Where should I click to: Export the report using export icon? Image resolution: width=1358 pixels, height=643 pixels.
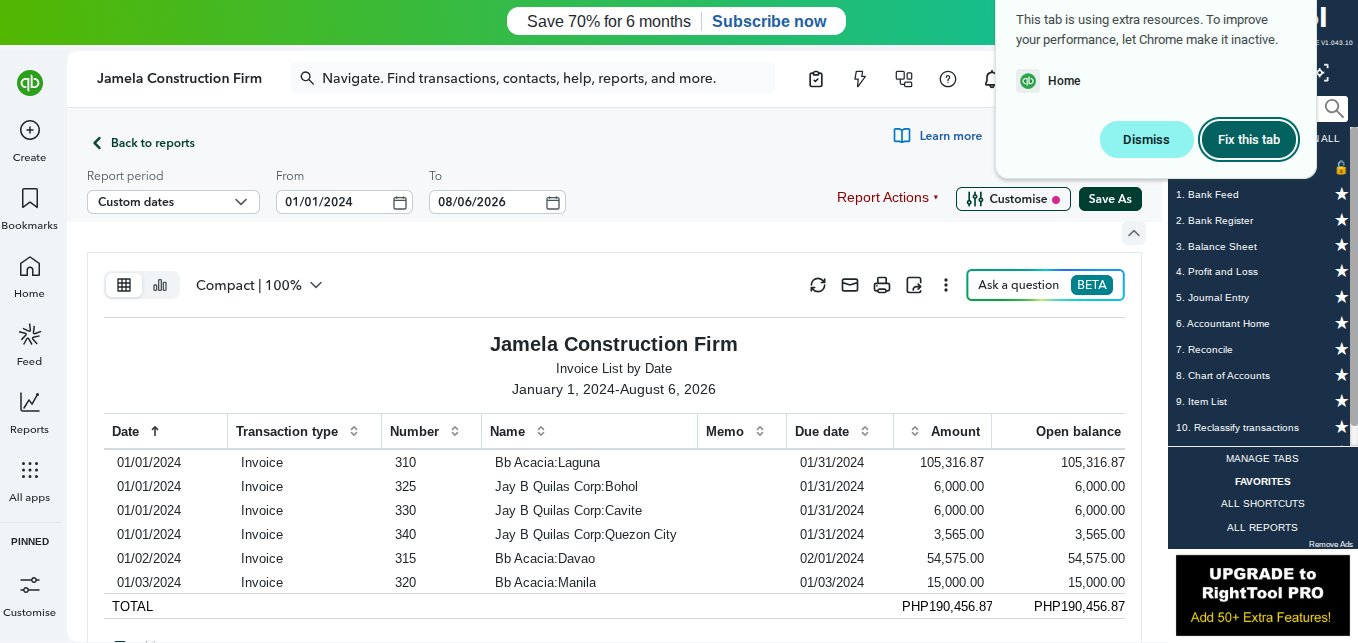click(914, 285)
